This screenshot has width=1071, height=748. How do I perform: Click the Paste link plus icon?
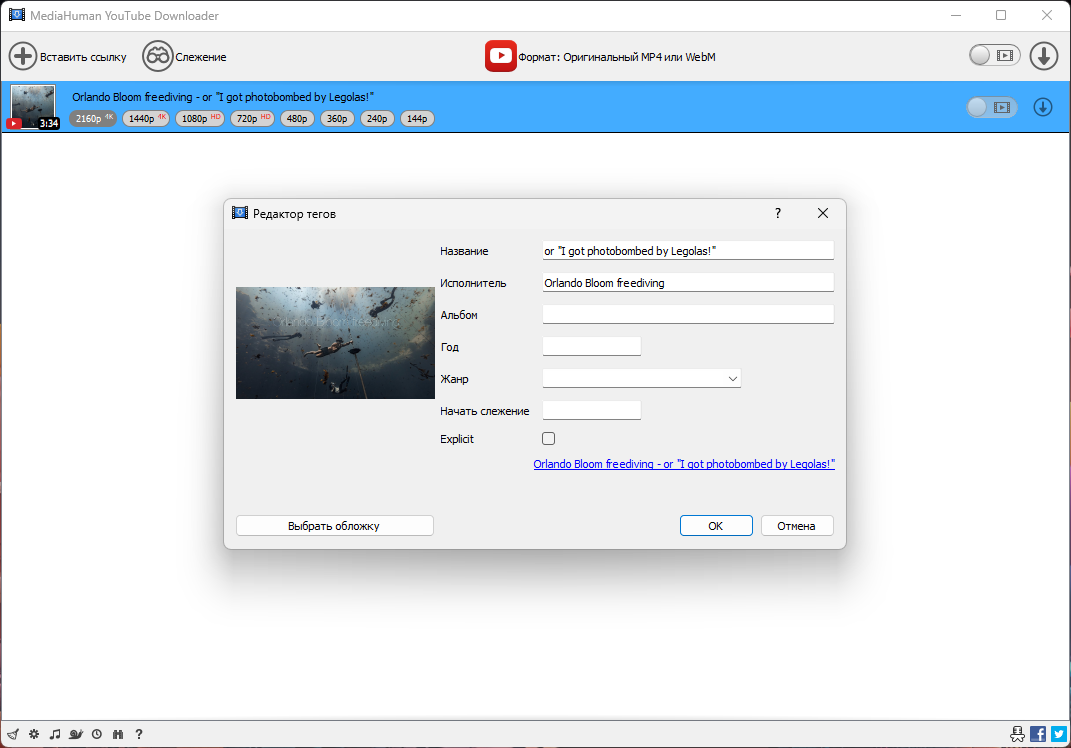pos(23,56)
